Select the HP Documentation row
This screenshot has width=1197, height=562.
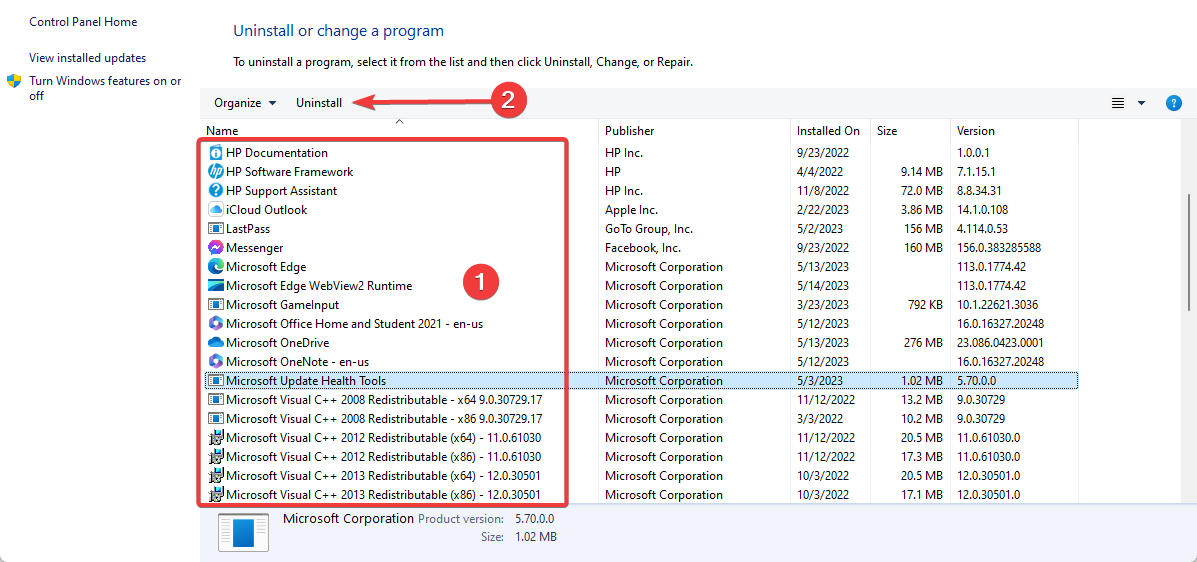640,153
